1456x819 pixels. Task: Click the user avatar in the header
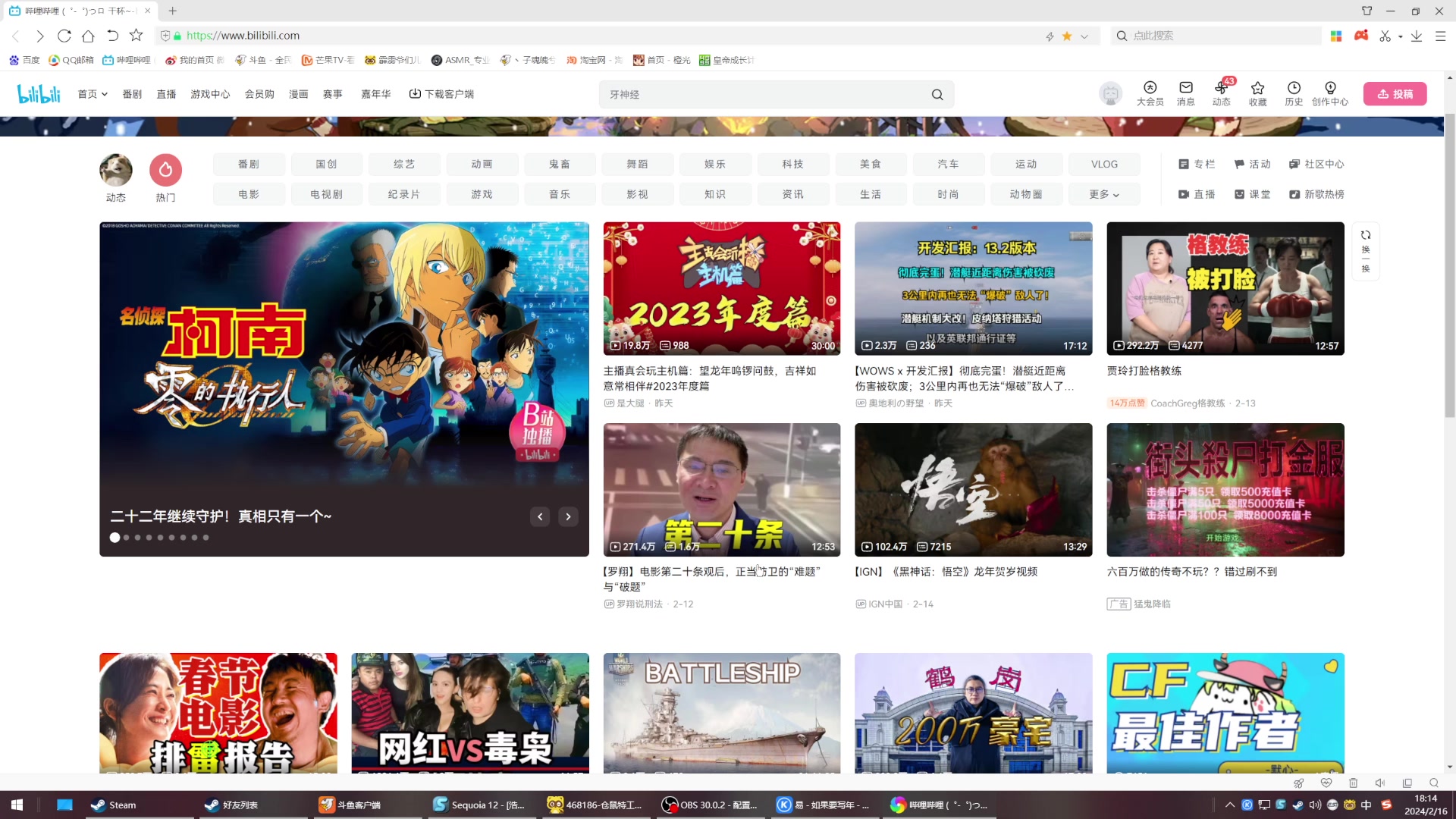[x=1110, y=94]
